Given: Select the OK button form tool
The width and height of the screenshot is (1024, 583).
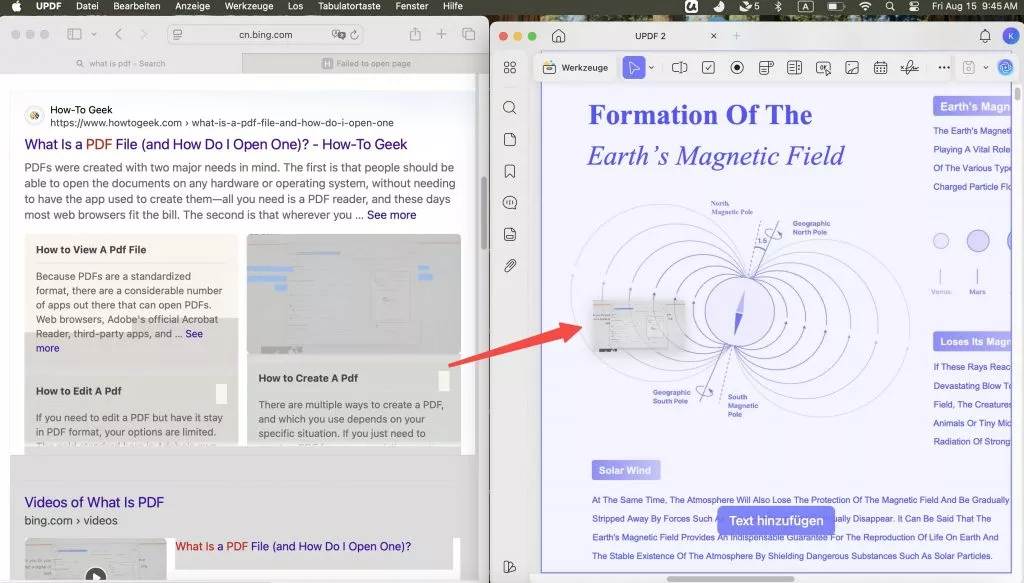Looking at the screenshot, I should click(823, 68).
